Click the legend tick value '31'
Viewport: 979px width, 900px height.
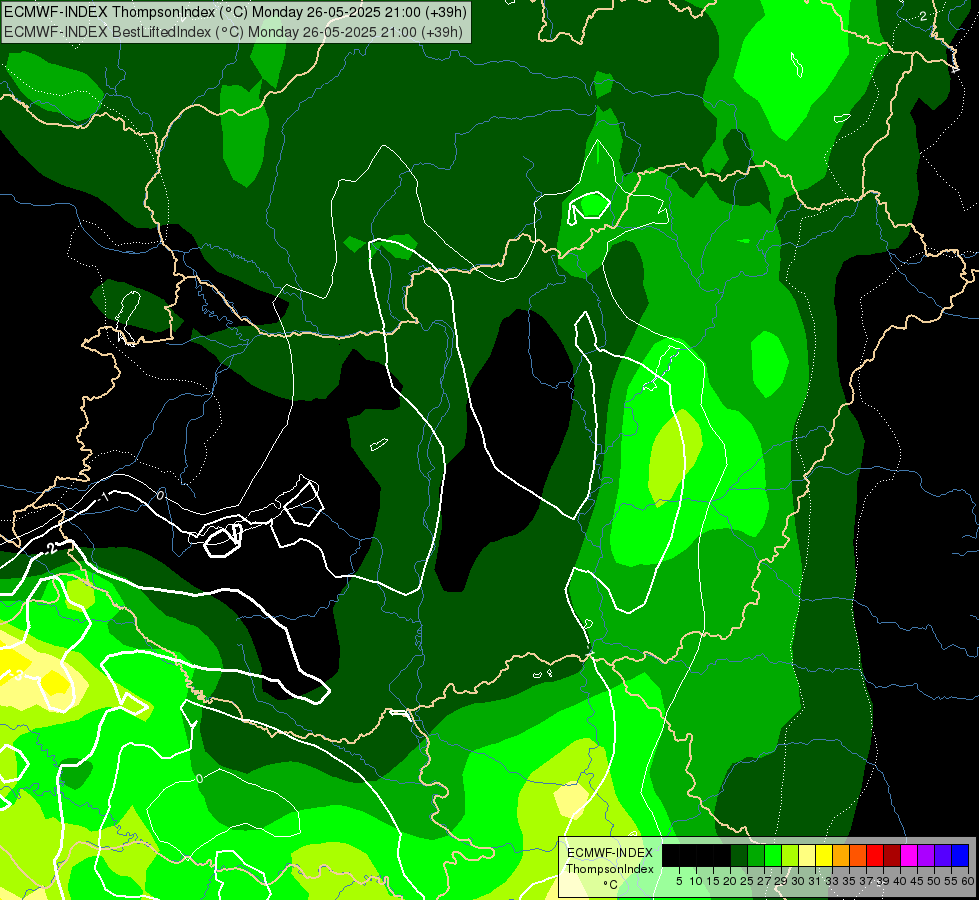pos(815,881)
